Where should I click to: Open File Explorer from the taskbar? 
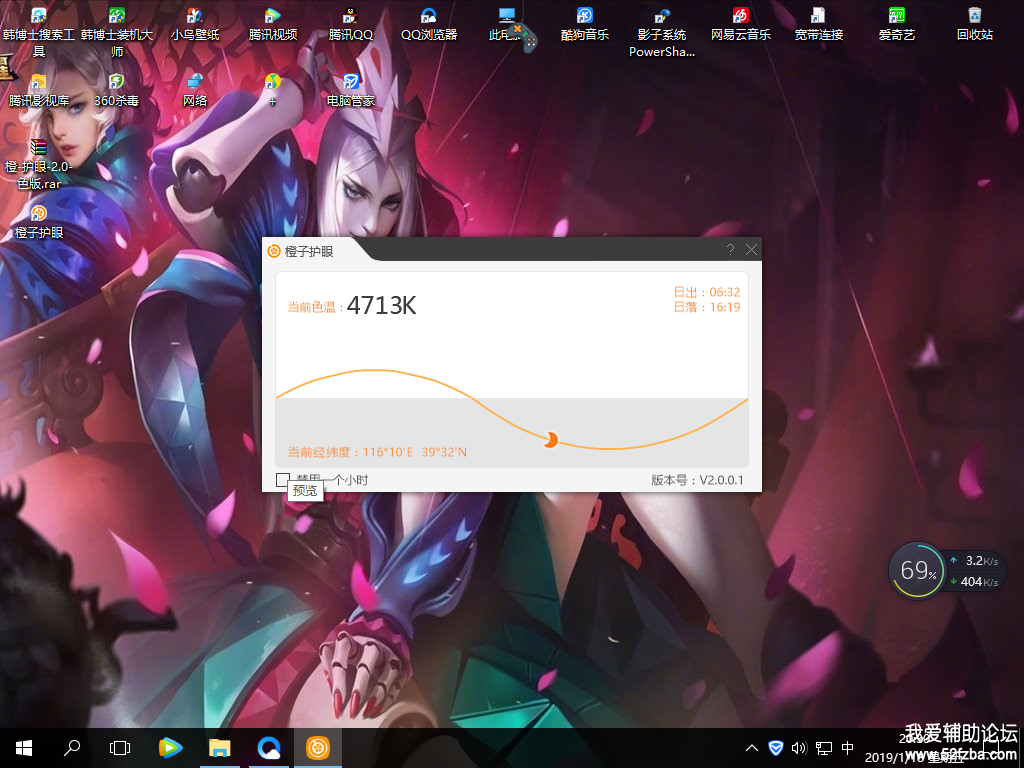click(x=219, y=748)
